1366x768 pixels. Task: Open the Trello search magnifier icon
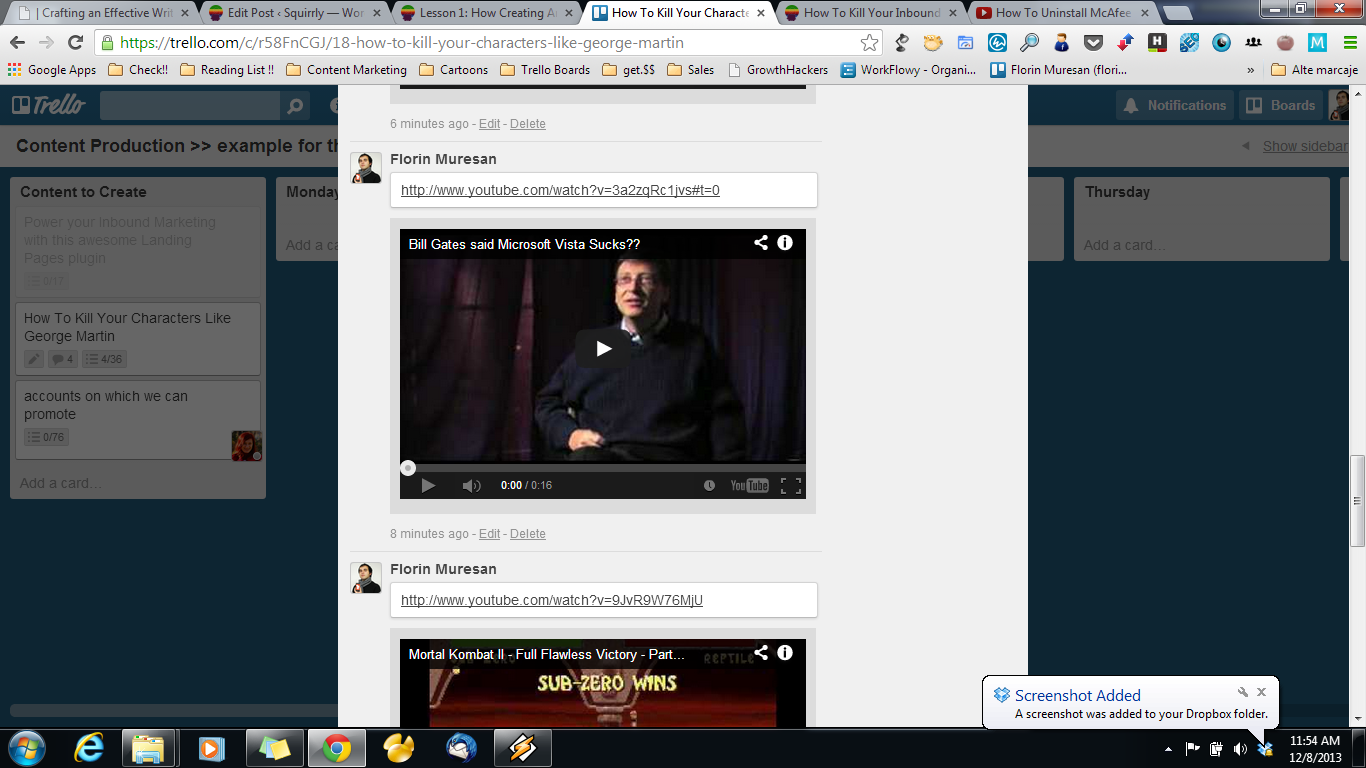point(294,106)
